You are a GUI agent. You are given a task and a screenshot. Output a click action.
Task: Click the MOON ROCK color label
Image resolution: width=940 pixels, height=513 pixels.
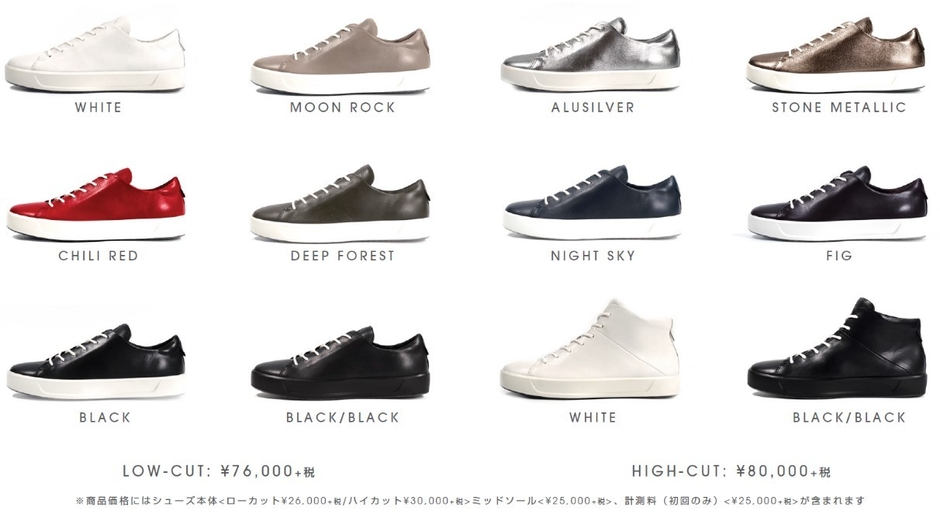tap(343, 107)
